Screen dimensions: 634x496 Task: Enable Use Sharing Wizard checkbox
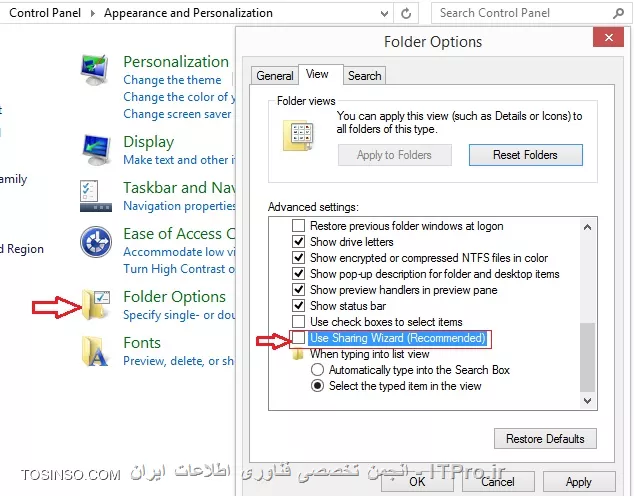[298, 338]
